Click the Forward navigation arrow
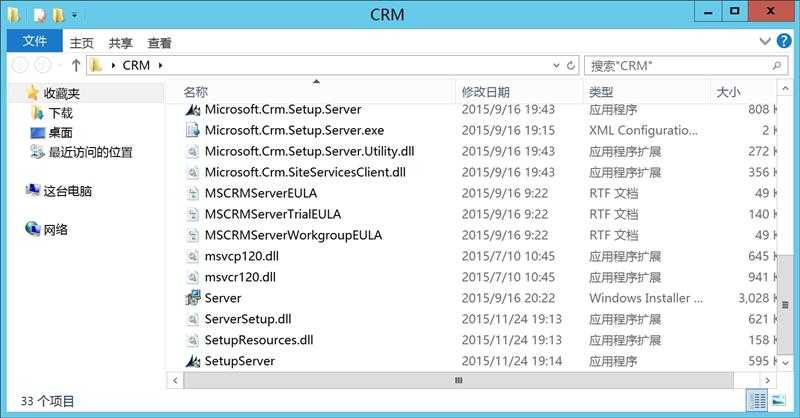The height and width of the screenshot is (418, 800). click(43, 65)
